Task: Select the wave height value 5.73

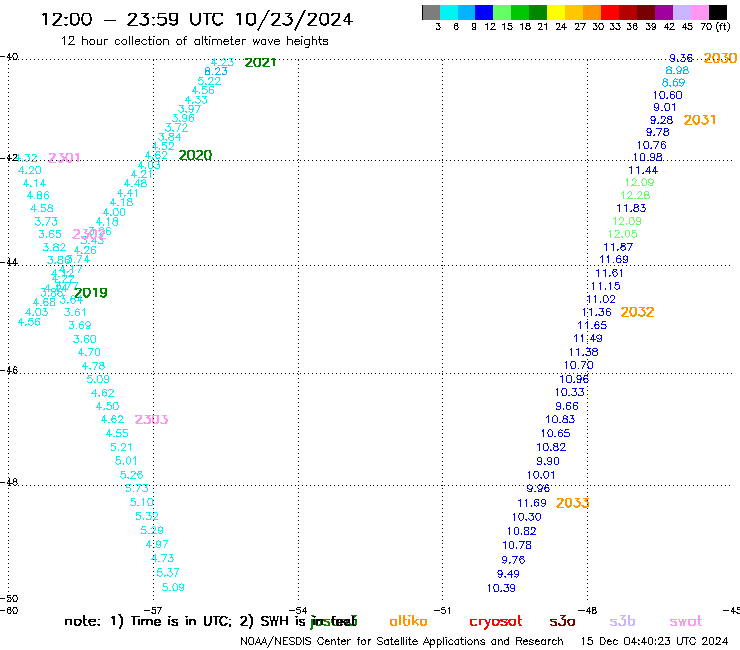Action: [137, 489]
